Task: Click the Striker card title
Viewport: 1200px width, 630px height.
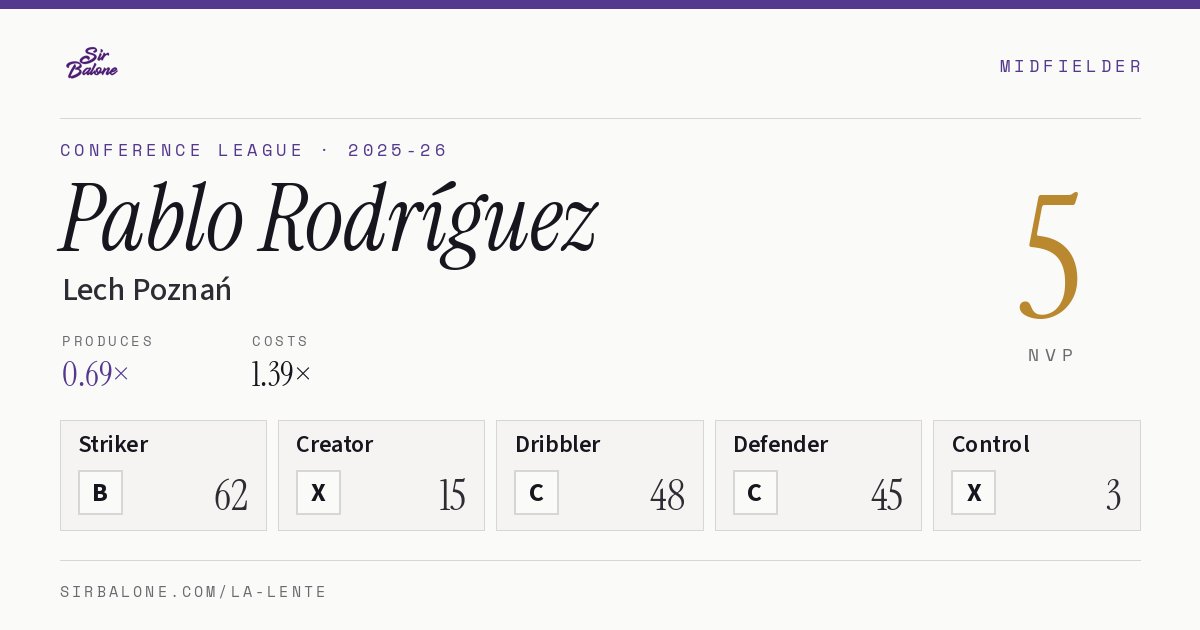Action: [113, 444]
